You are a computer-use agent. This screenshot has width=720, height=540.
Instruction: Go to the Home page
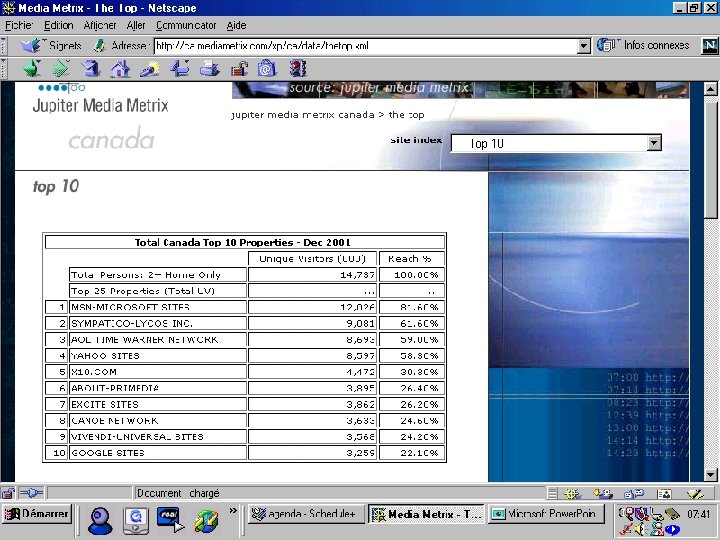pos(120,69)
